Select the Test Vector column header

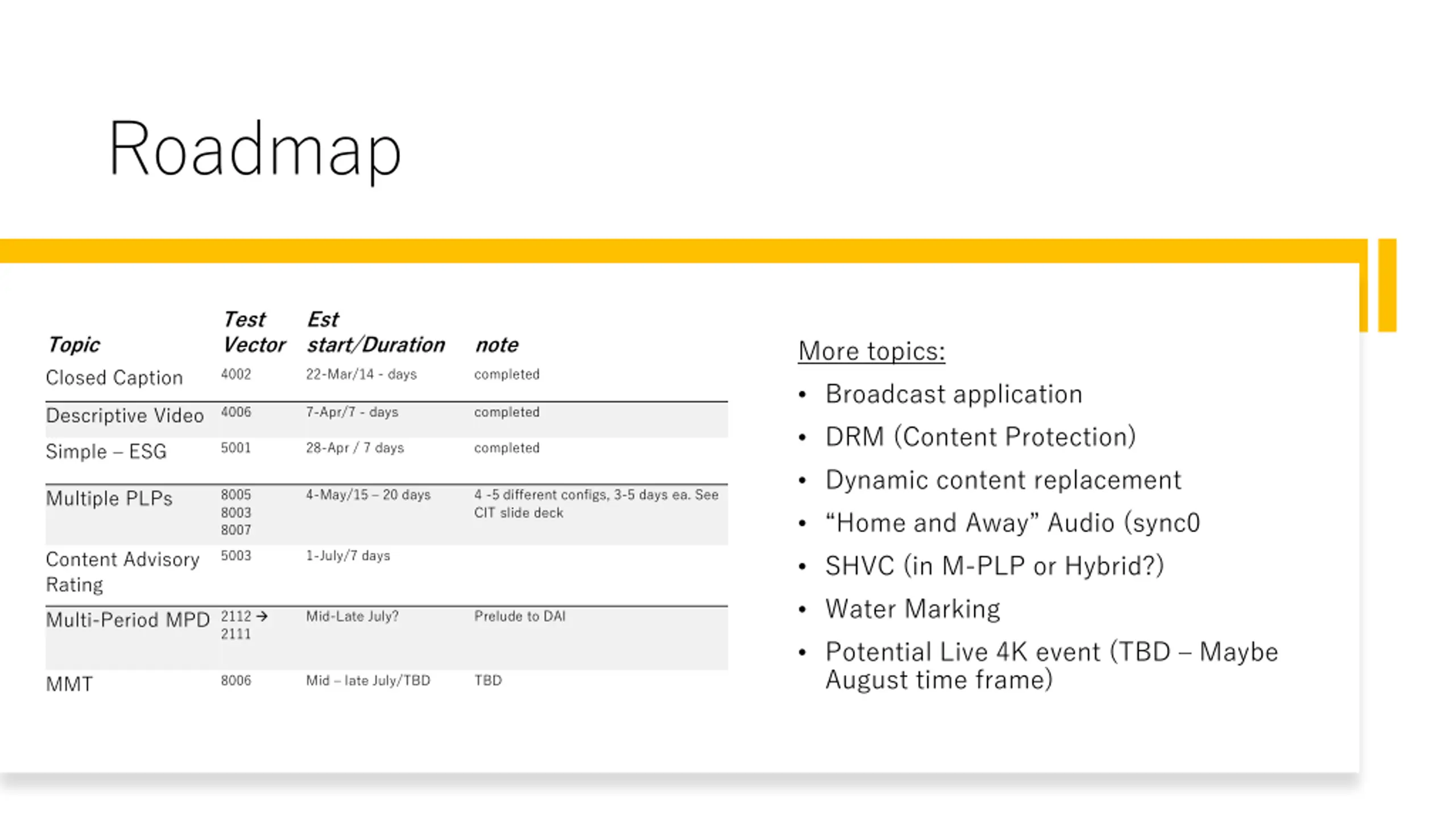point(254,332)
